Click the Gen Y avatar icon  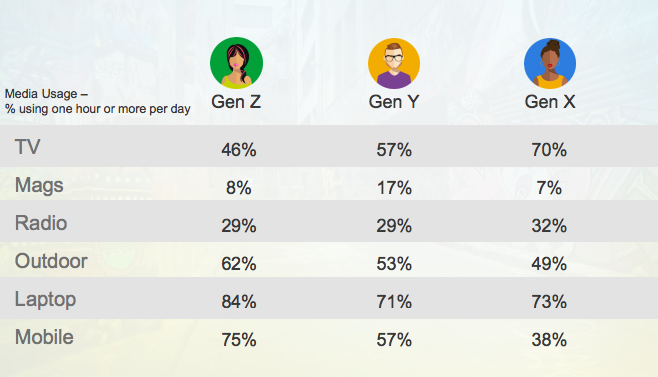(x=394, y=63)
